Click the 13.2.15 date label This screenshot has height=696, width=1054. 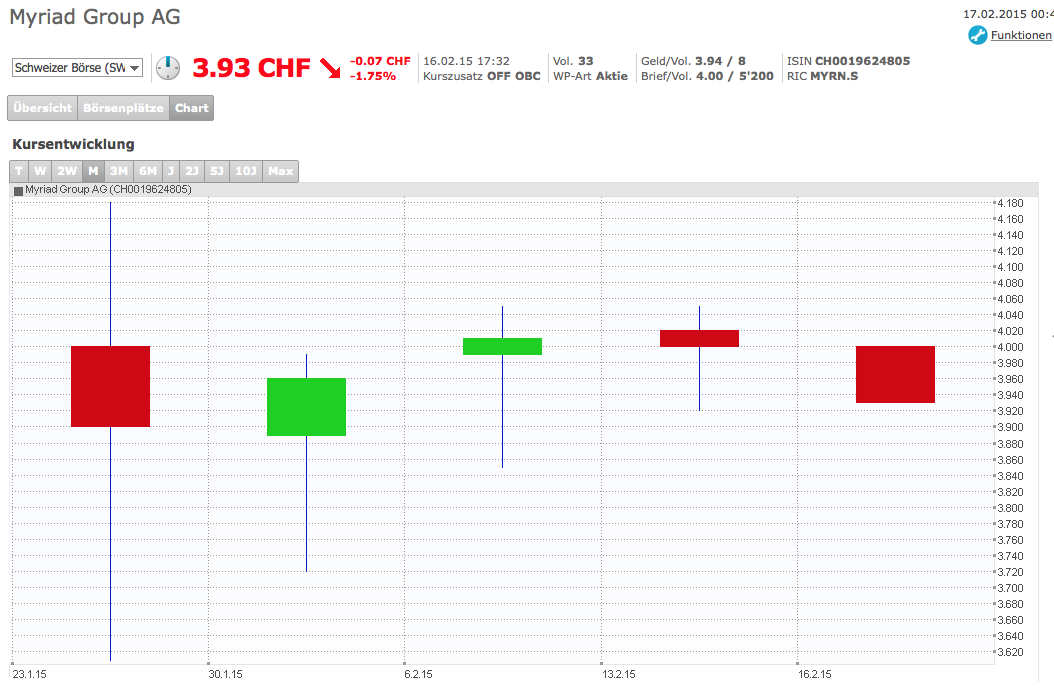[x=618, y=674]
